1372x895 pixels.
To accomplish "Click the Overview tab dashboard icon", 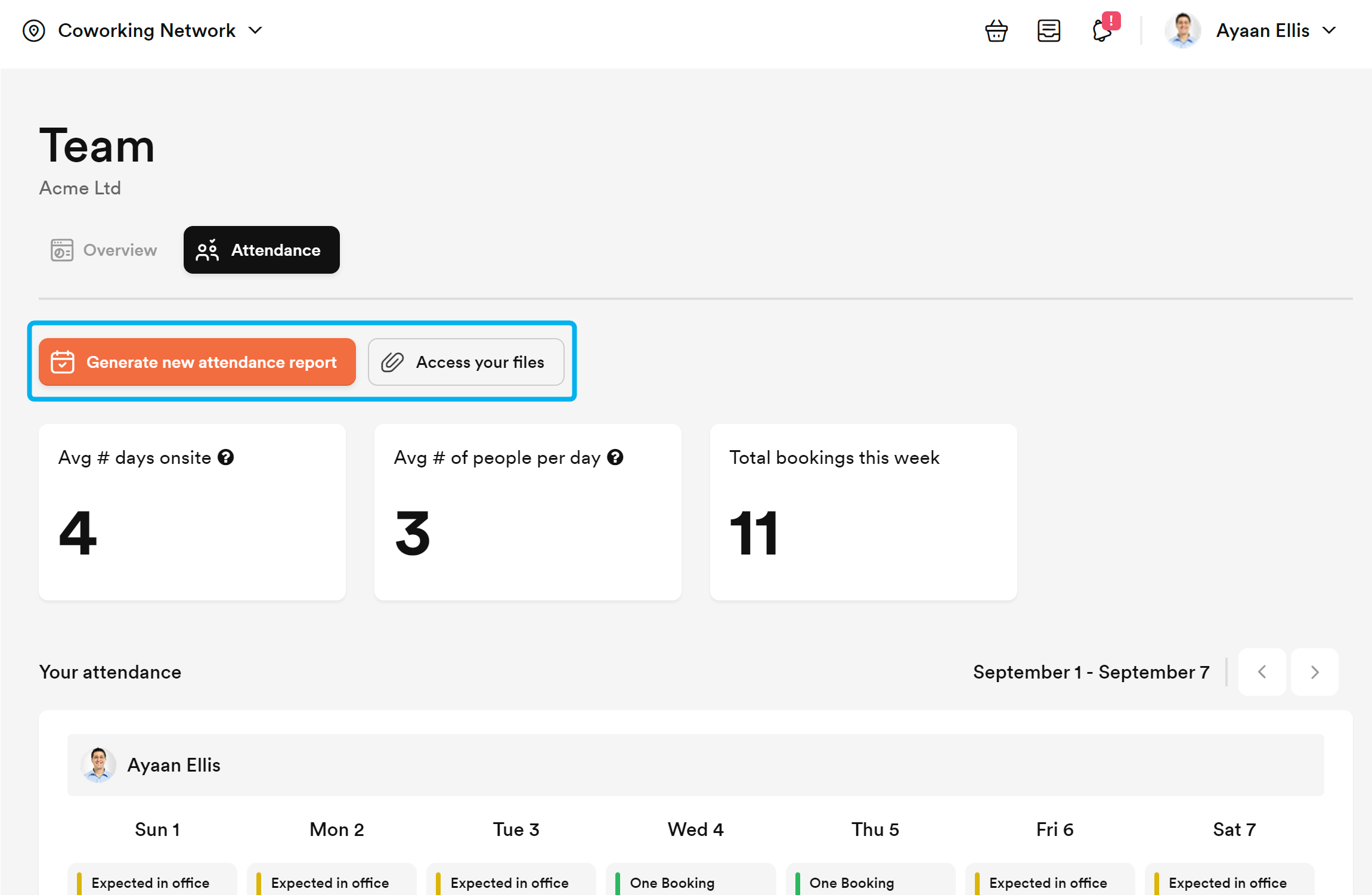I will coord(62,250).
